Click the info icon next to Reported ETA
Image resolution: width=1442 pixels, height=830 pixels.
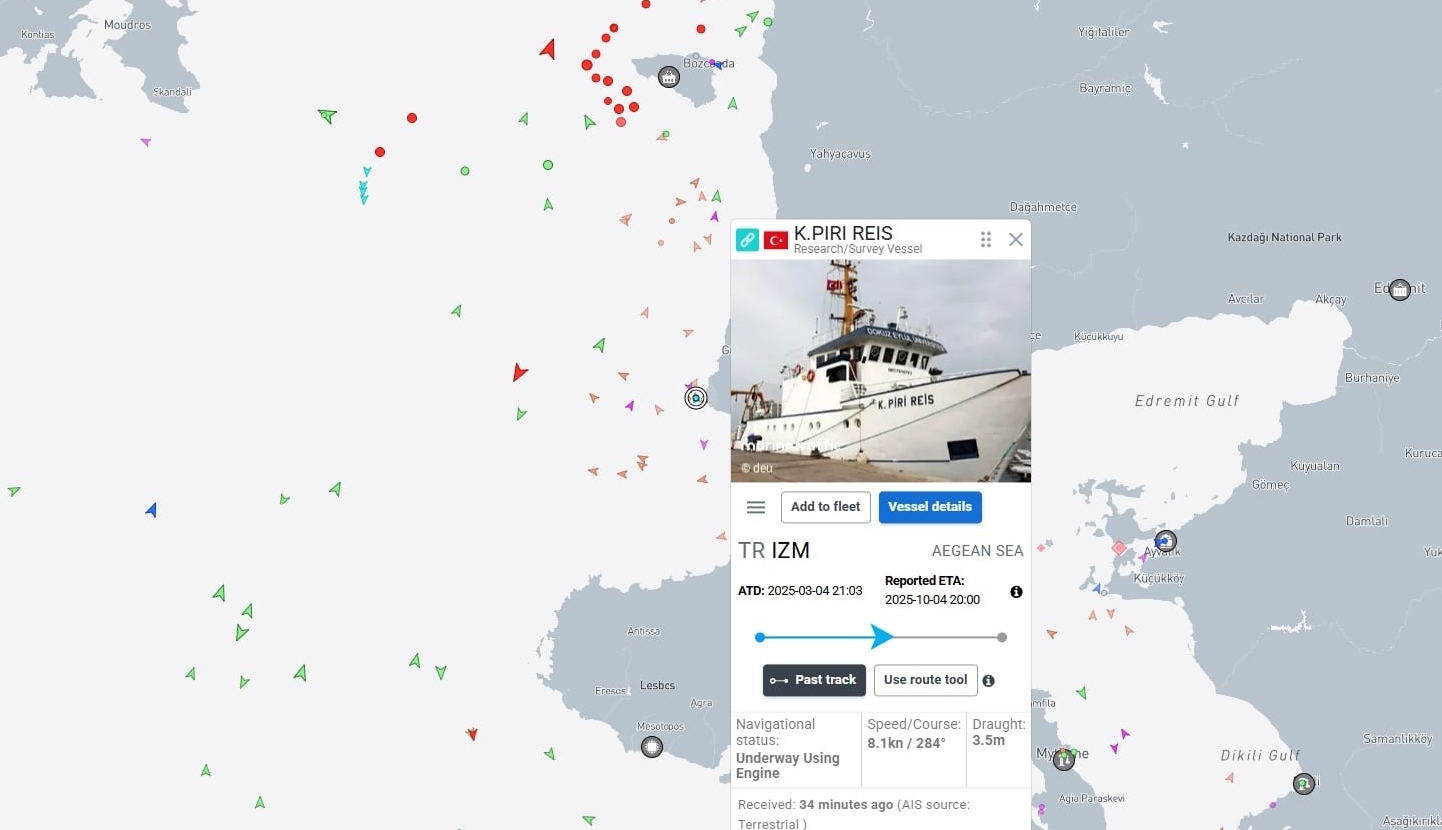click(x=1016, y=592)
